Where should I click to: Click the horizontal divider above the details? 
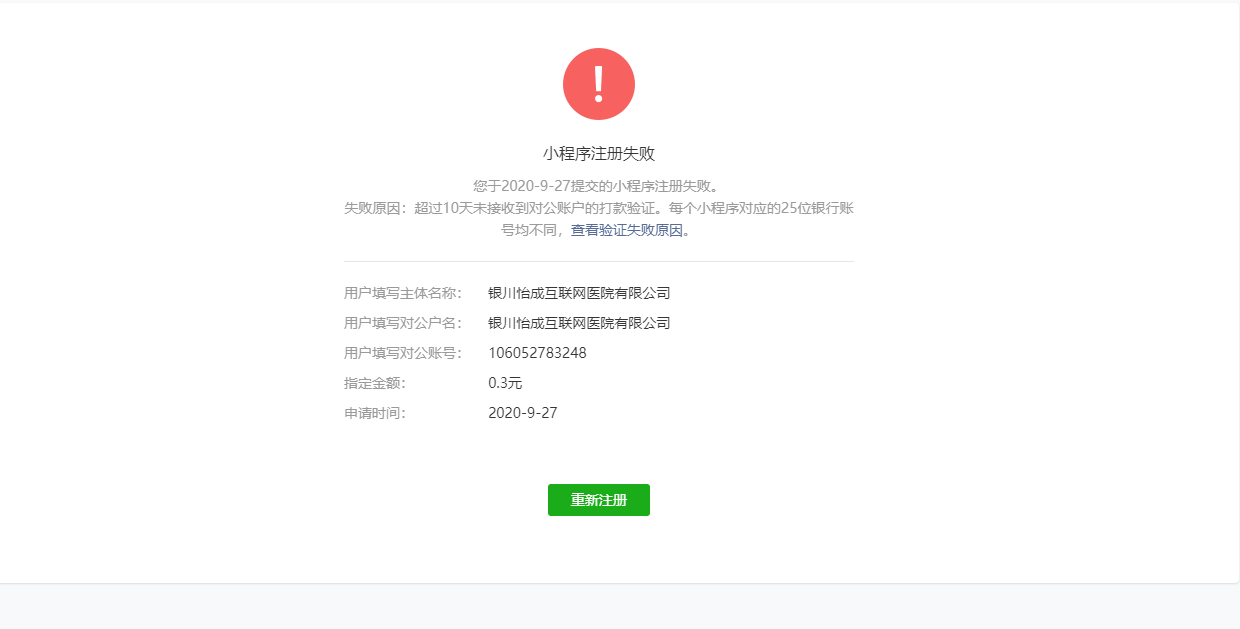point(599,261)
